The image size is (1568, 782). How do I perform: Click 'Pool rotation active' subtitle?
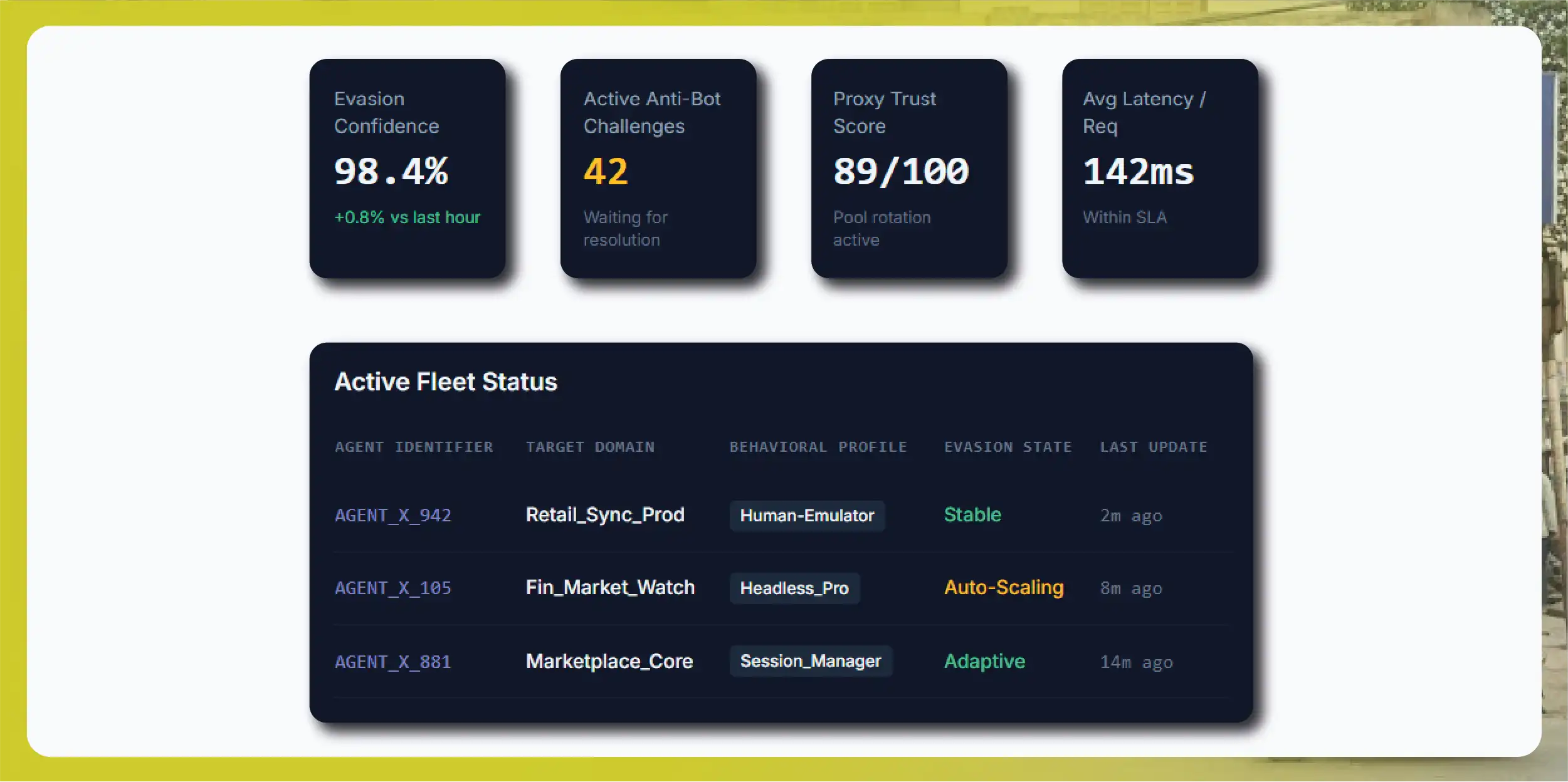tap(882, 229)
